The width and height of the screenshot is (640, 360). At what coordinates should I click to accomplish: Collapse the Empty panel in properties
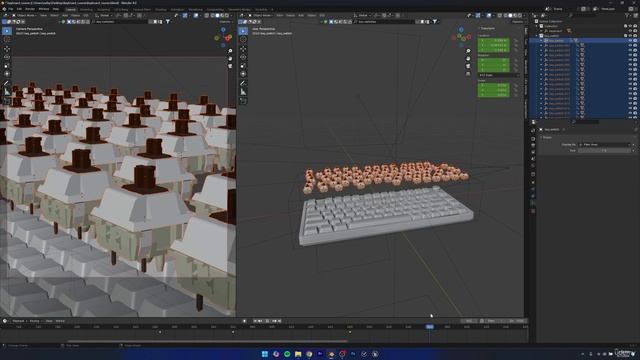547,138
